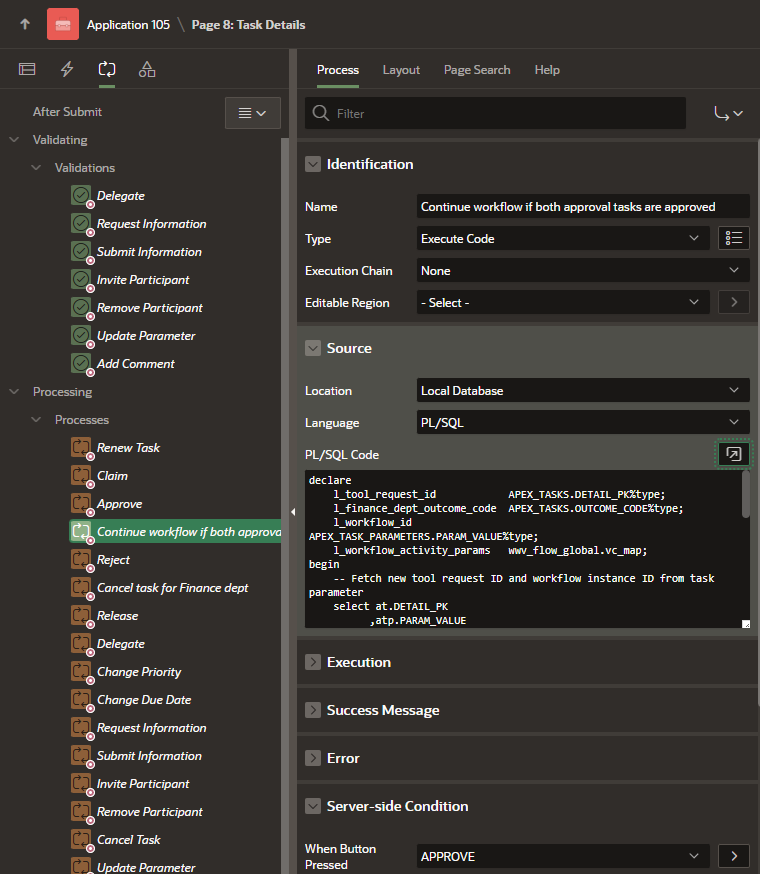Select the Reject process in the tree
The image size is (760, 874).
[113, 560]
